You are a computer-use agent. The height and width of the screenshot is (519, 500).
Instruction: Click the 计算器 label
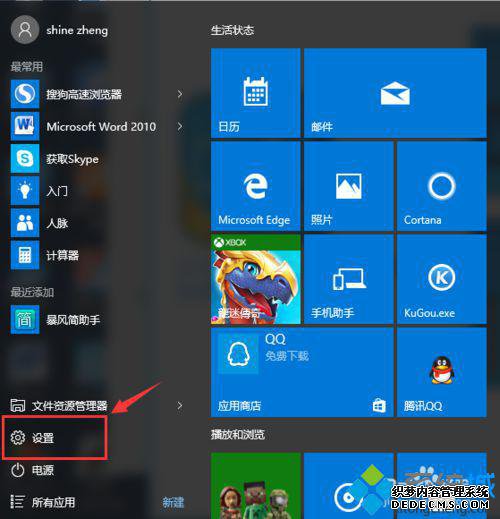point(62,255)
